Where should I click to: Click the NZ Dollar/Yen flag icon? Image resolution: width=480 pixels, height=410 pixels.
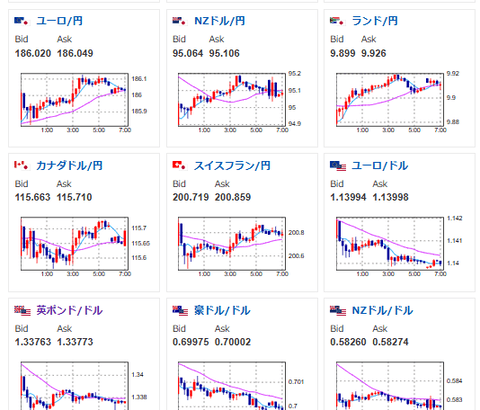(x=179, y=21)
